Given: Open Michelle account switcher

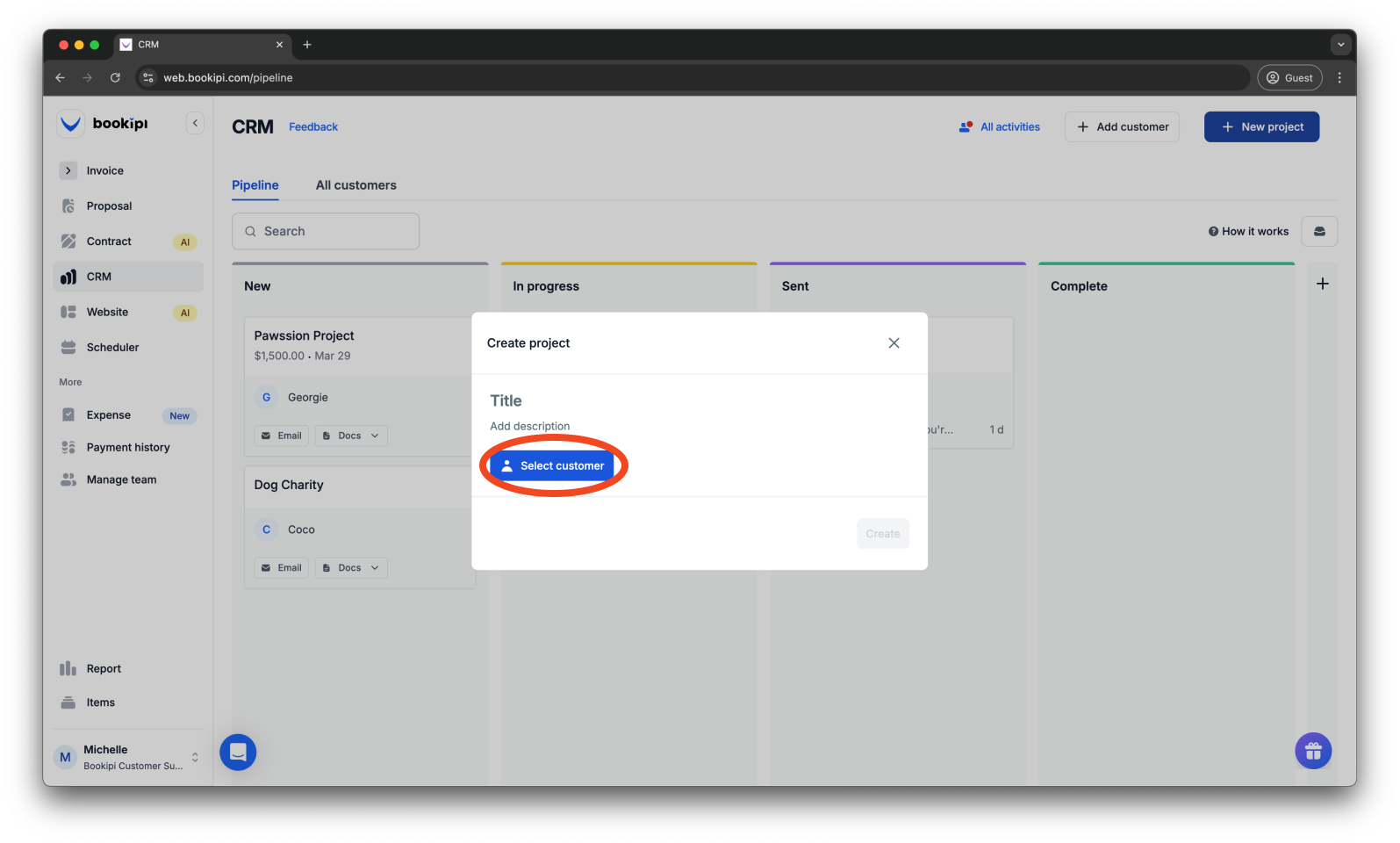Looking at the screenshot, I should (128, 758).
